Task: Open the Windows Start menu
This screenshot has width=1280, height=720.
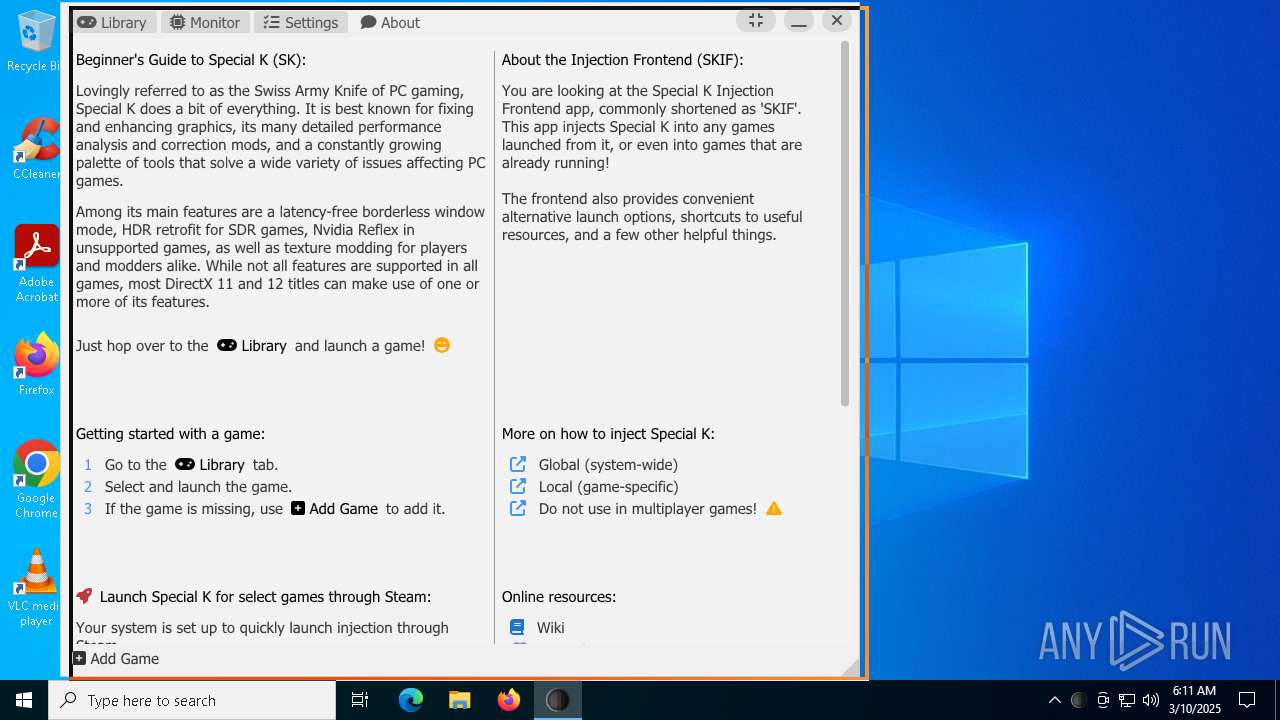Action: point(24,700)
